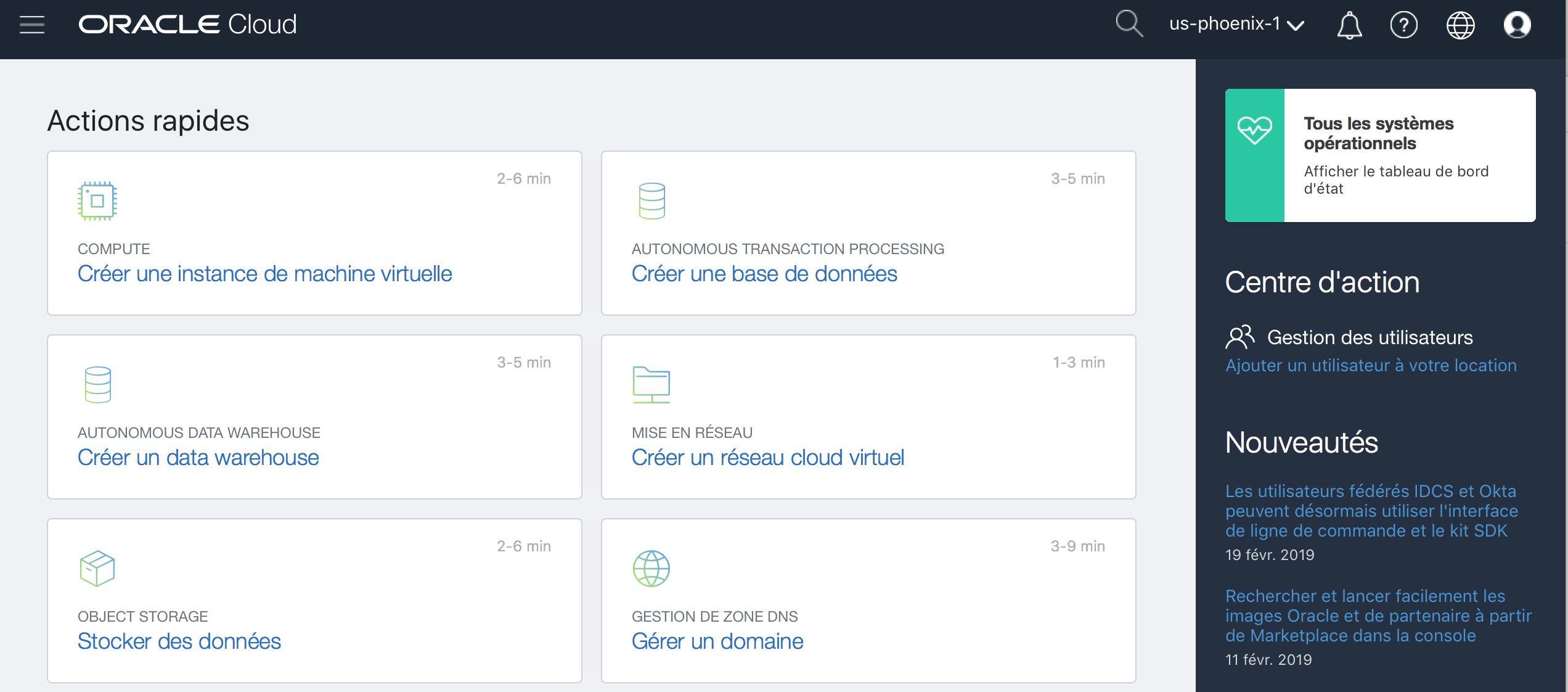Open the user profile avatar

tap(1517, 25)
